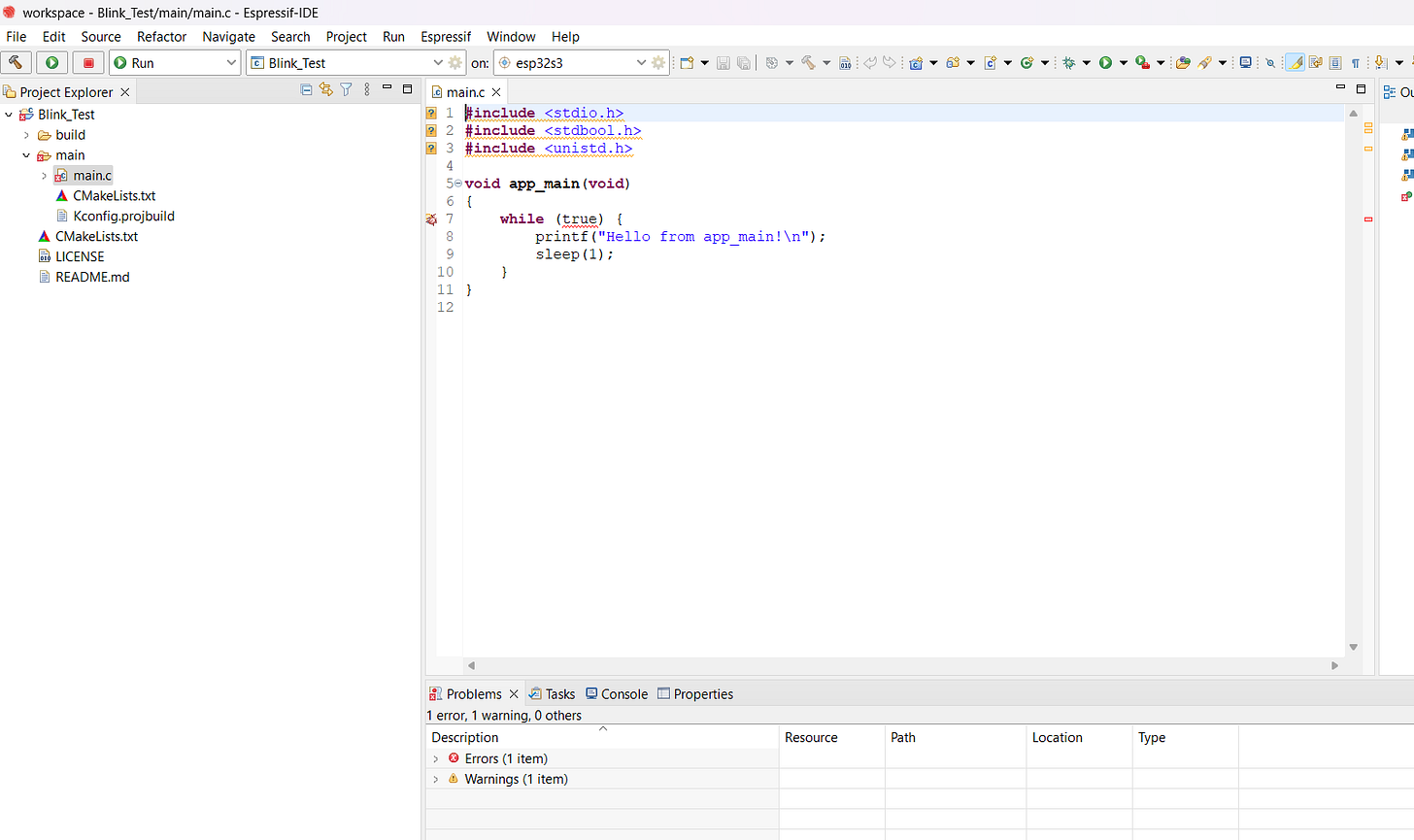Expand the Errors (1 item) row
The image size is (1414, 840).
tap(435, 758)
